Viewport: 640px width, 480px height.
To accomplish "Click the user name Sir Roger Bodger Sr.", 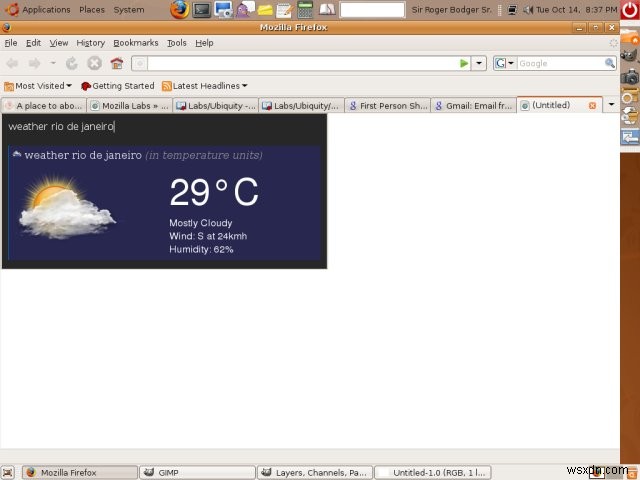I will [451, 9].
